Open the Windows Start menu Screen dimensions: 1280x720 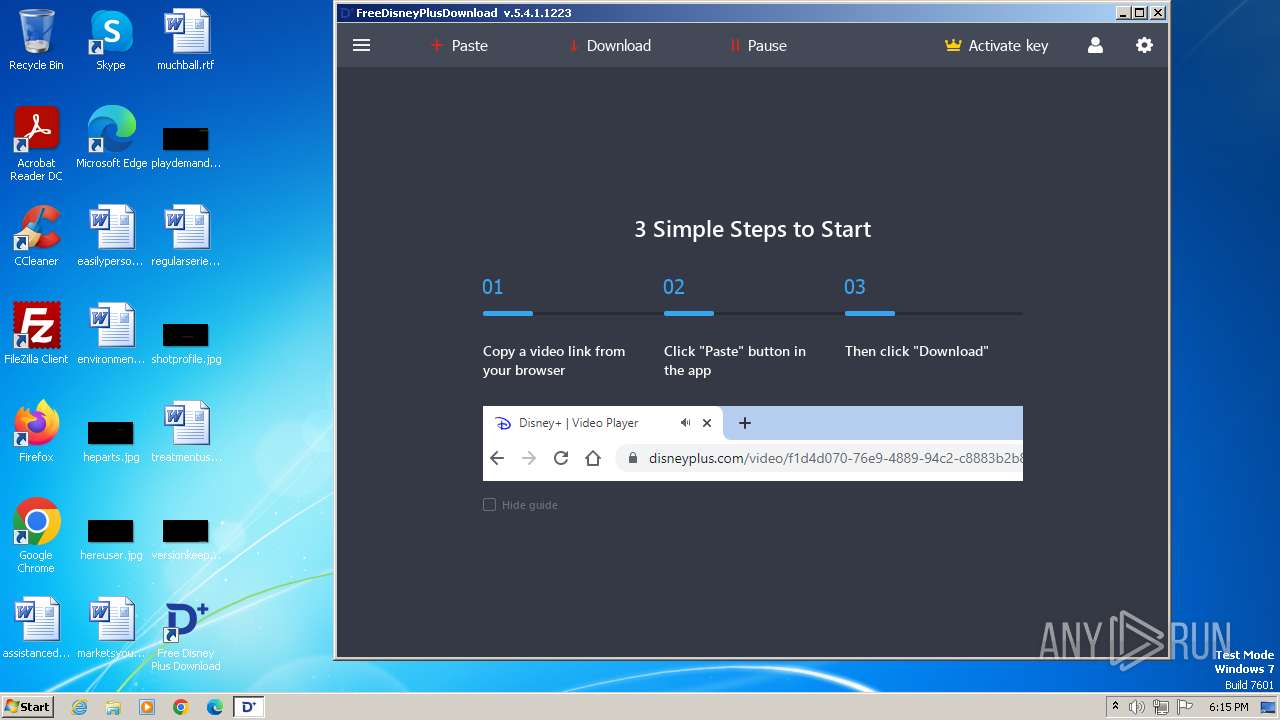(28, 707)
